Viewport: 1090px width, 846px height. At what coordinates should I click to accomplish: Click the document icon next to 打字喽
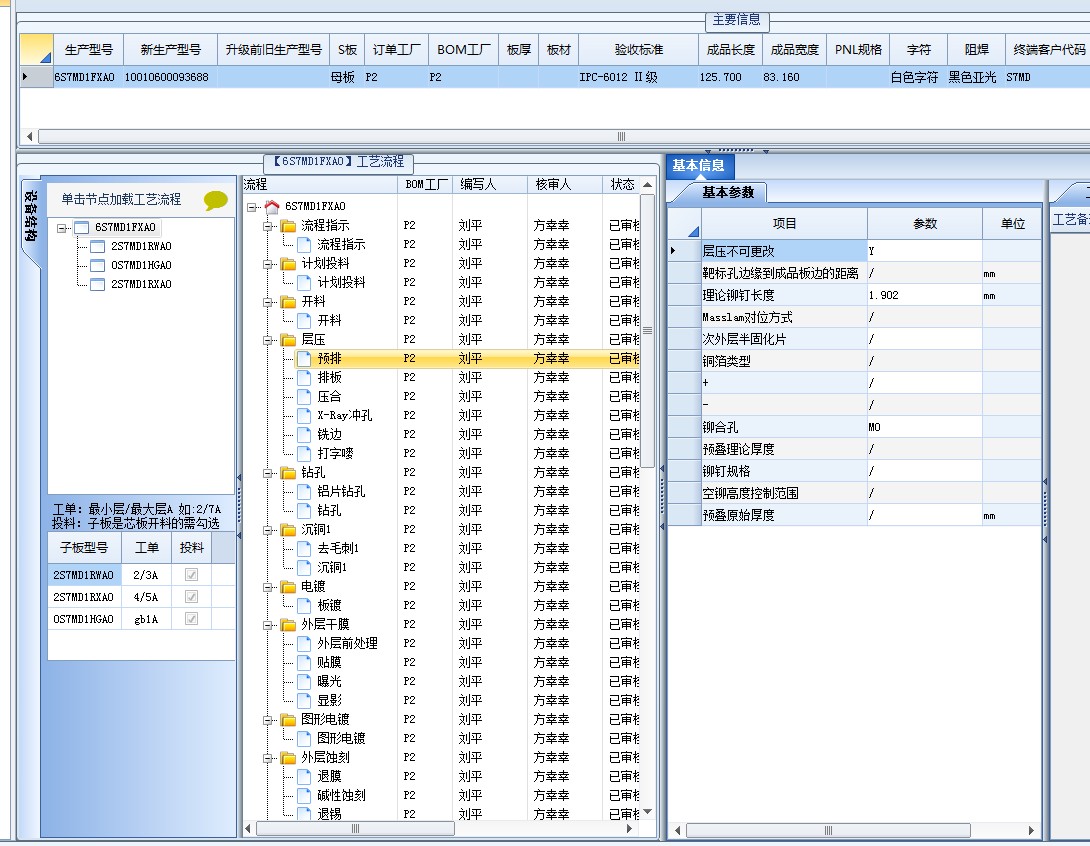pos(304,454)
